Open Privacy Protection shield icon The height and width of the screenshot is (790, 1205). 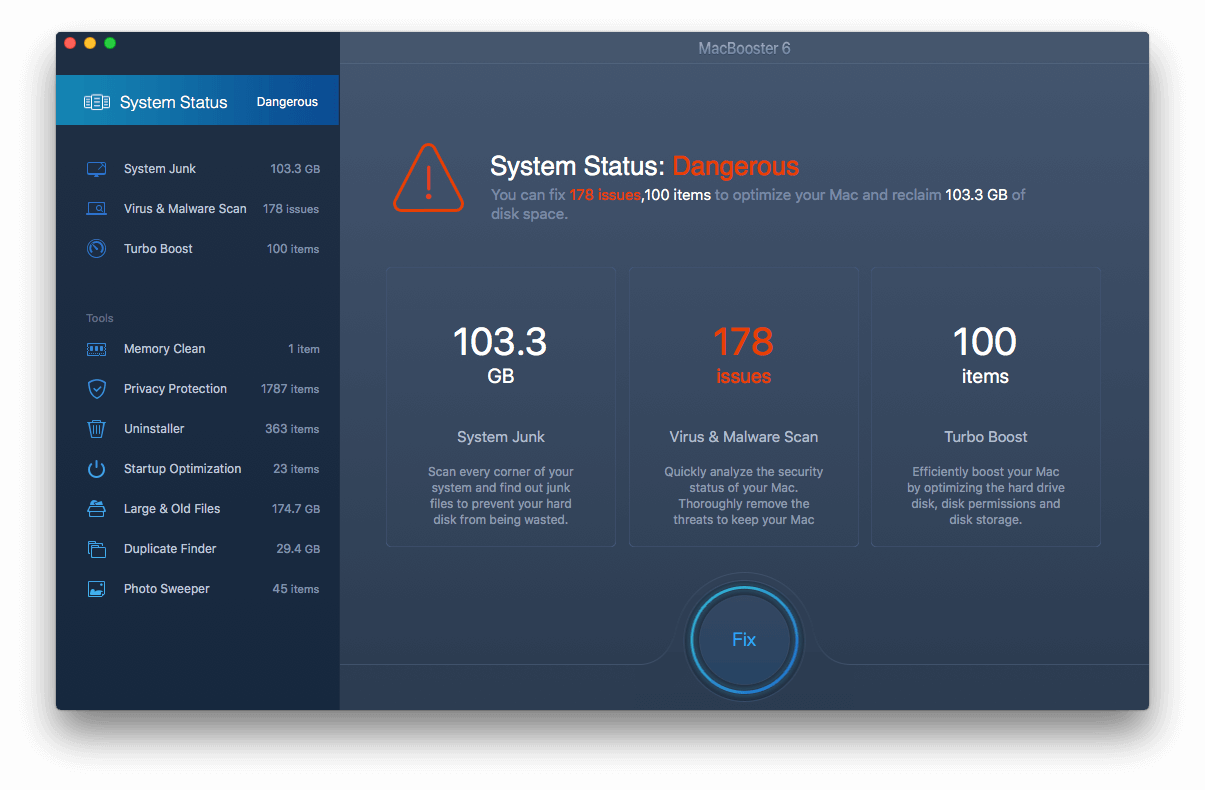95,388
